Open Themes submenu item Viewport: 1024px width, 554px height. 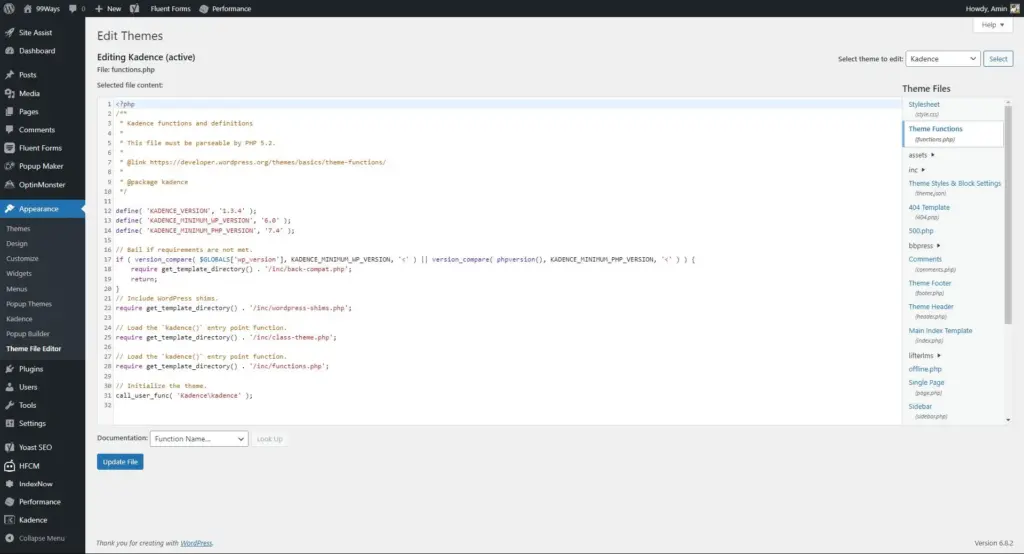pos(18,229)
